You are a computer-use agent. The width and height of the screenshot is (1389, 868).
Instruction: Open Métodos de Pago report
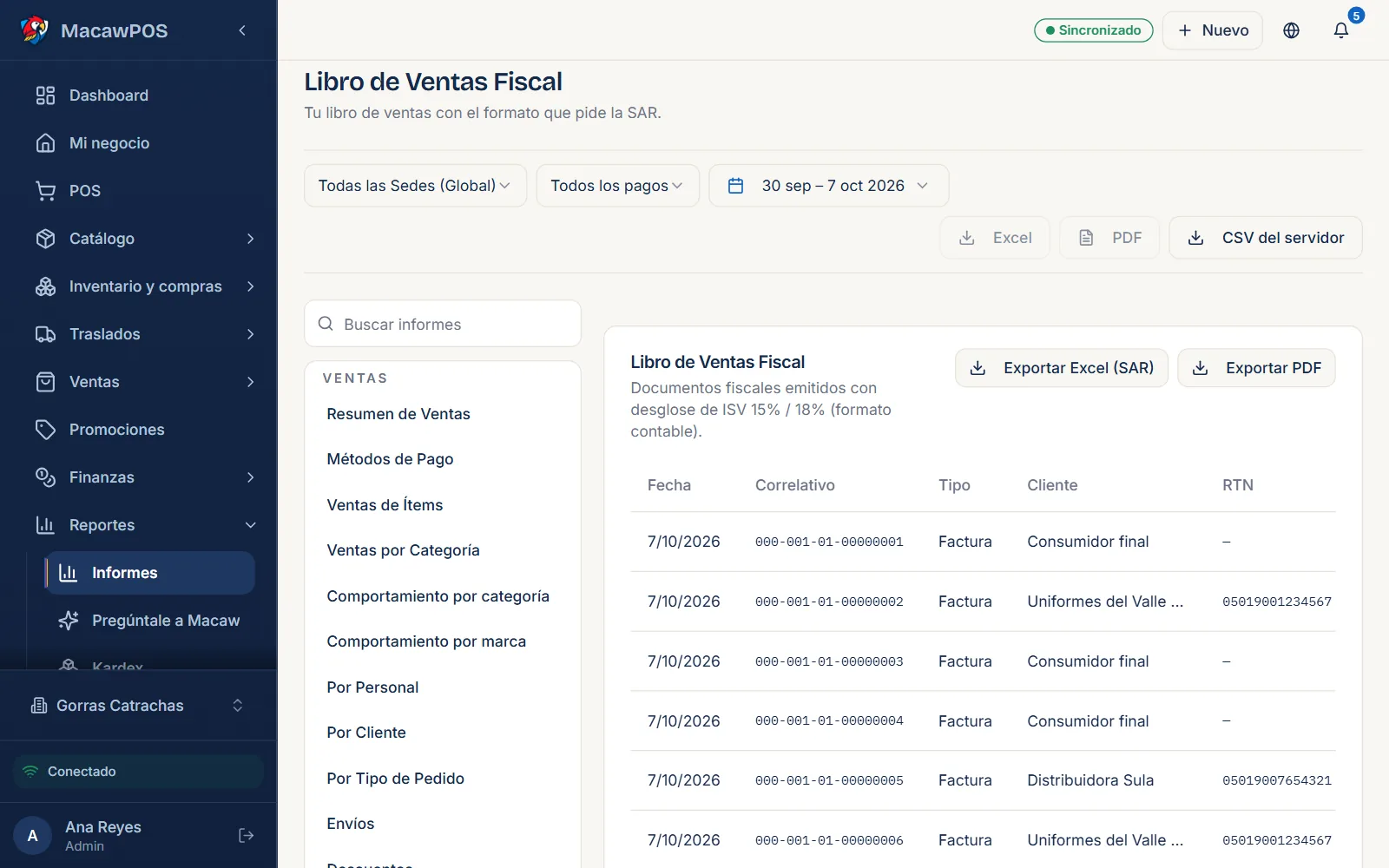click(390, 459)
